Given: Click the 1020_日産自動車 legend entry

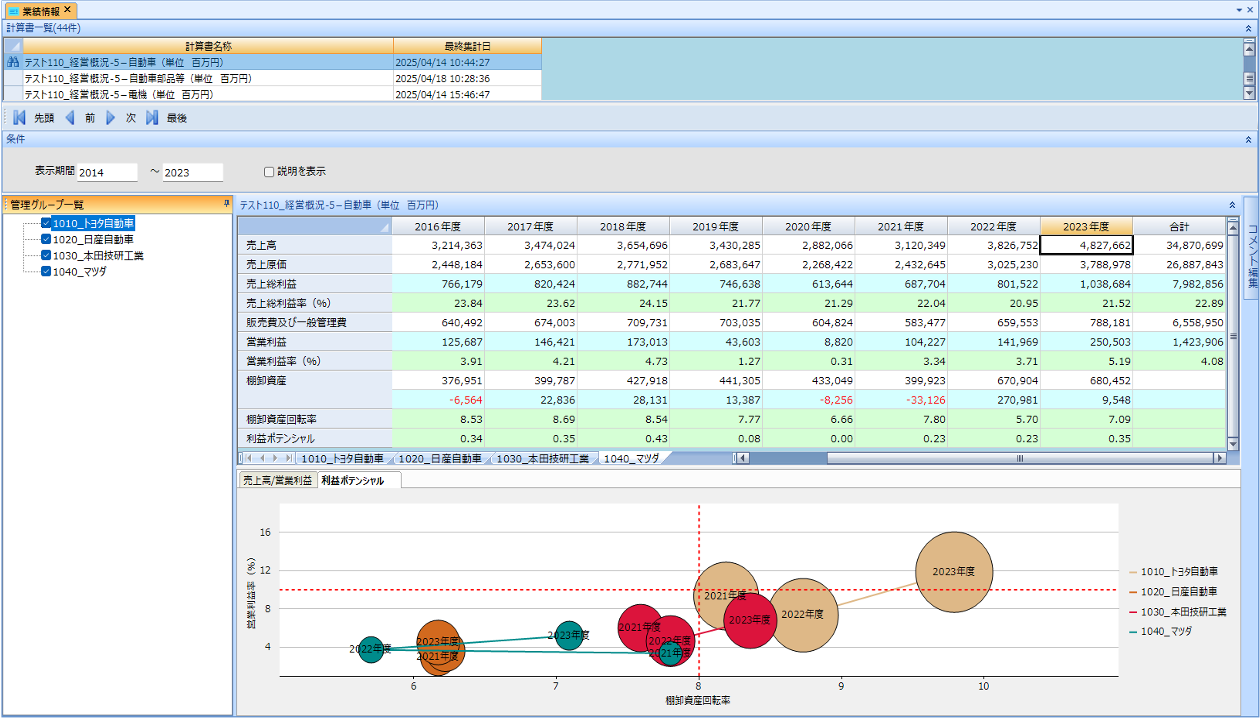Looking at the screenshot, I should tap(1173, 592).
